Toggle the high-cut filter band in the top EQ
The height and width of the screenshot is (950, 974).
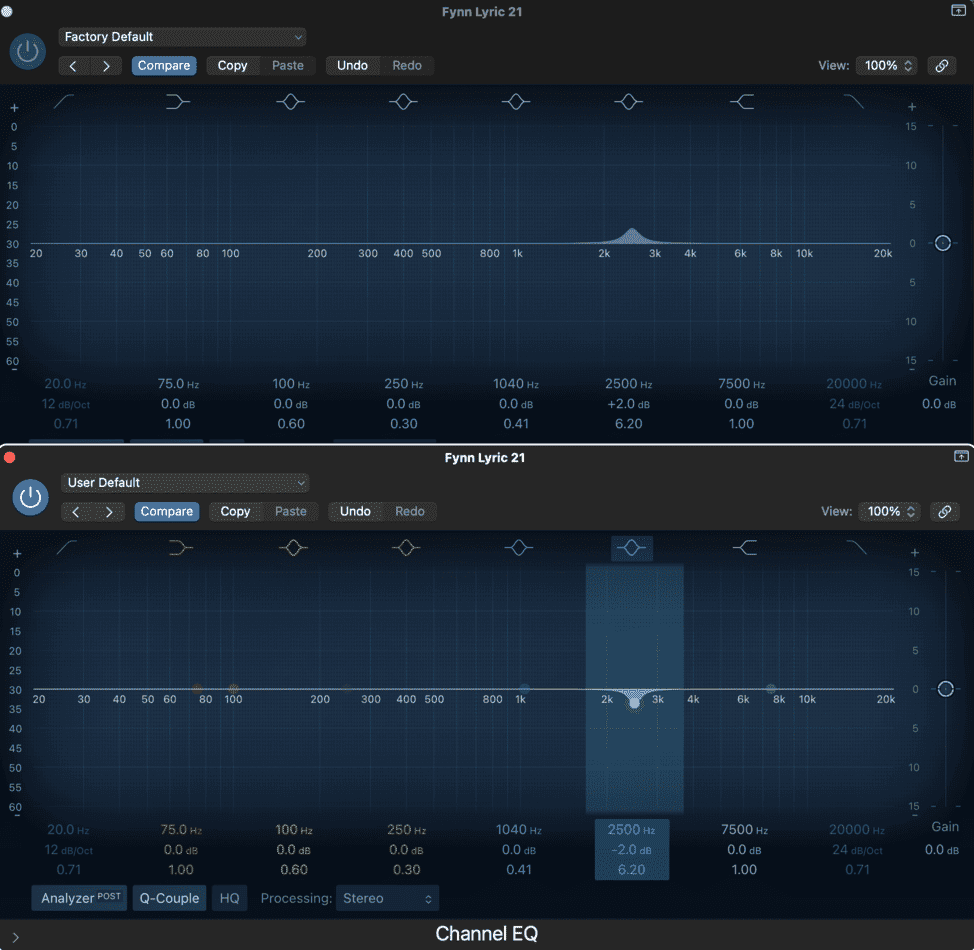tap(853, 101)
